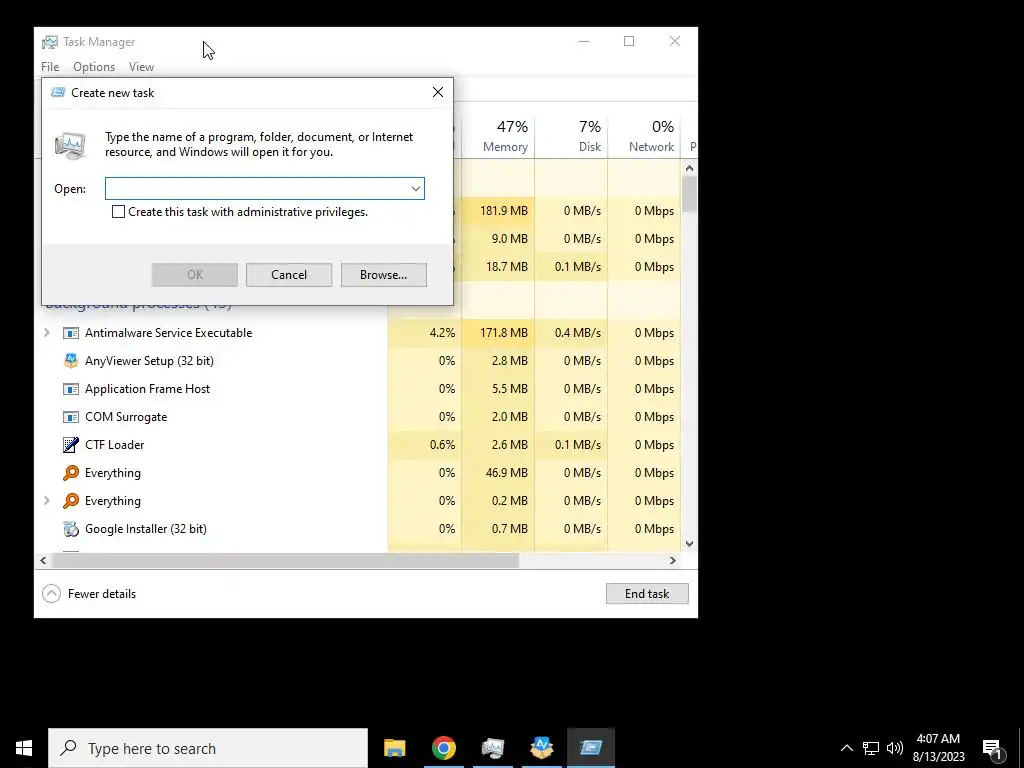Screen dimensions: 1024x768
Task: Click horizontal scrollbar right arrow
Action: (x=673, y=560)
